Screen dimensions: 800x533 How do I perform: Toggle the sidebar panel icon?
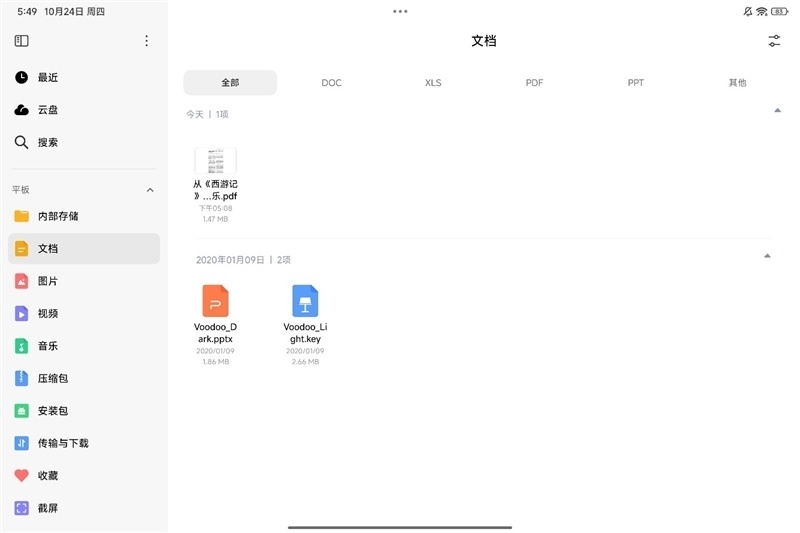pyautogui.click(x=21, y=41)
